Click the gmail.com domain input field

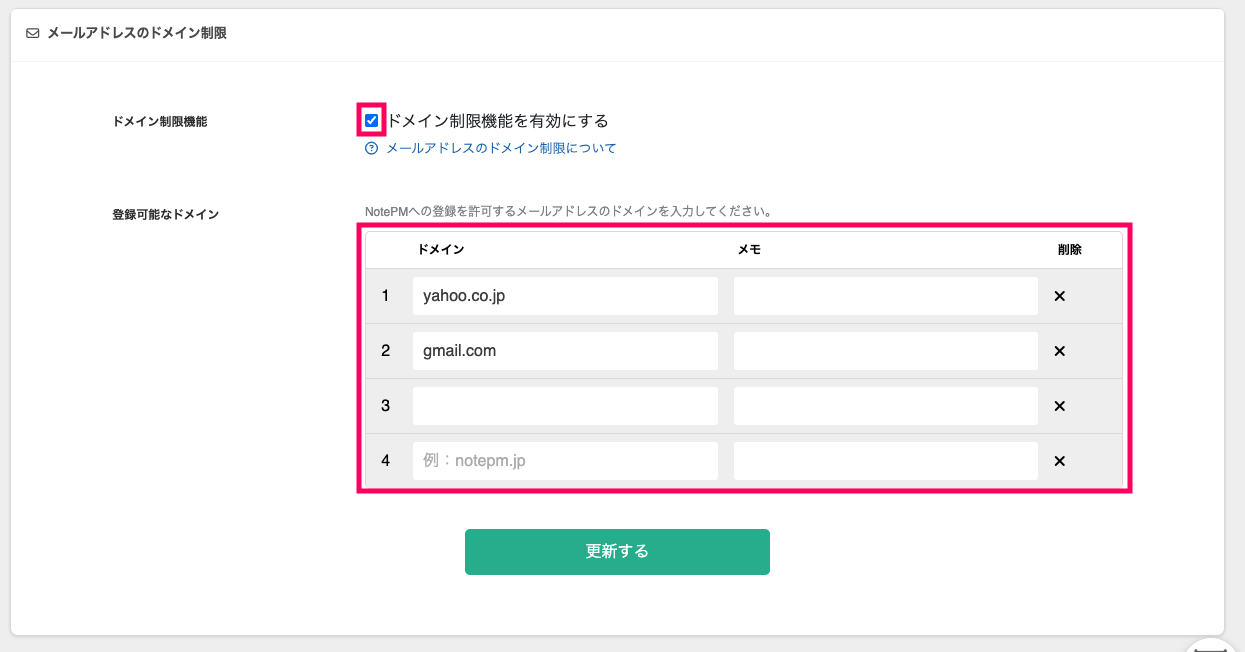click(565, 350)
